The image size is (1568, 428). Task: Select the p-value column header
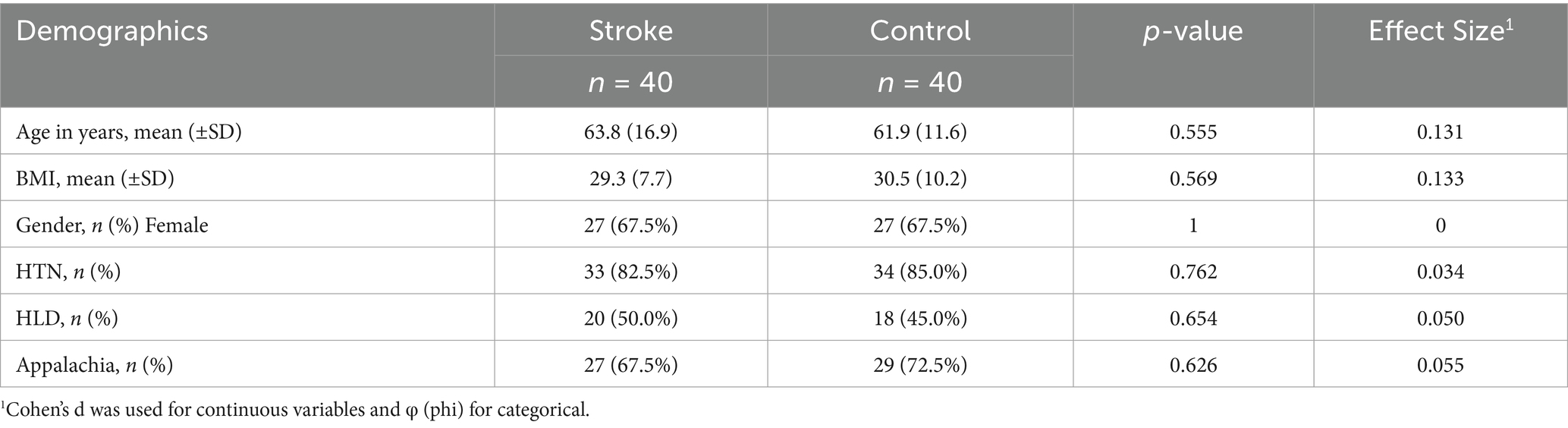click(x=1192, y=31)
